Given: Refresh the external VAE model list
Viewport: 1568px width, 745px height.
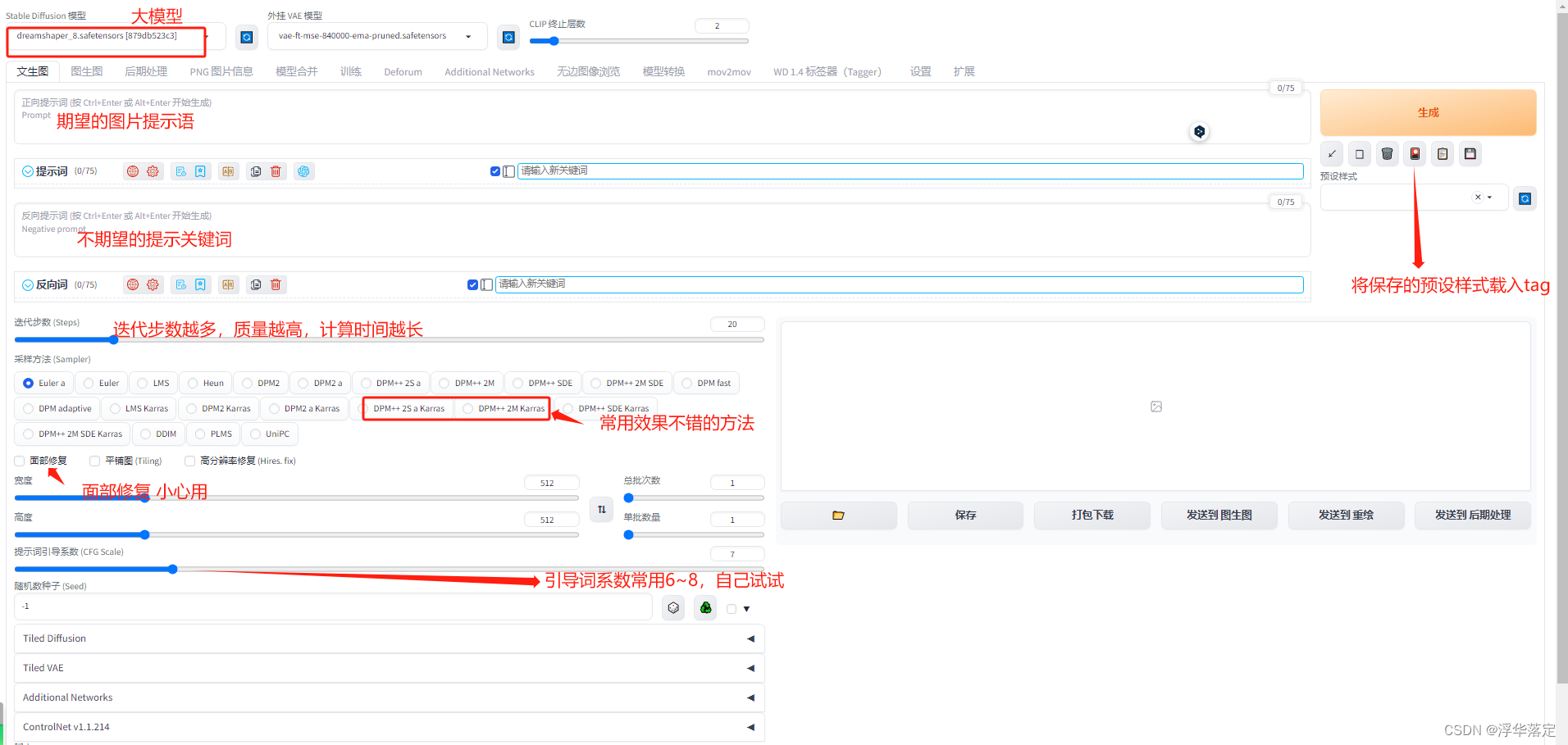Looking at the screenshot, I should point(508,37).
